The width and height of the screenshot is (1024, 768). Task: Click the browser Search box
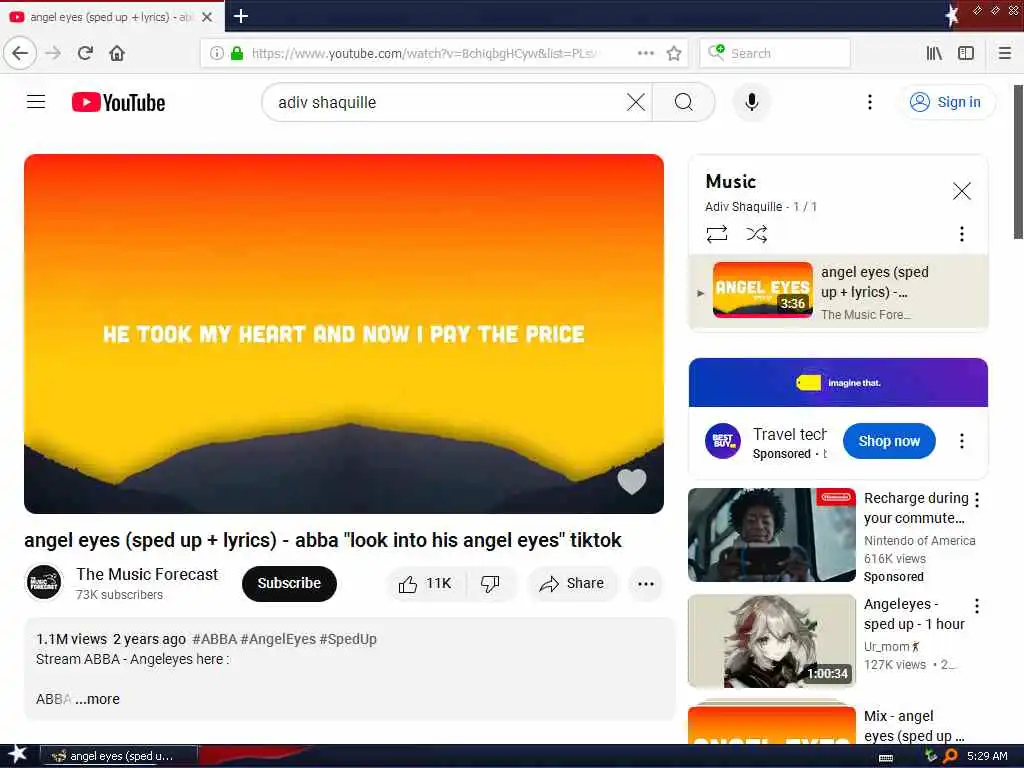[775, 53]
